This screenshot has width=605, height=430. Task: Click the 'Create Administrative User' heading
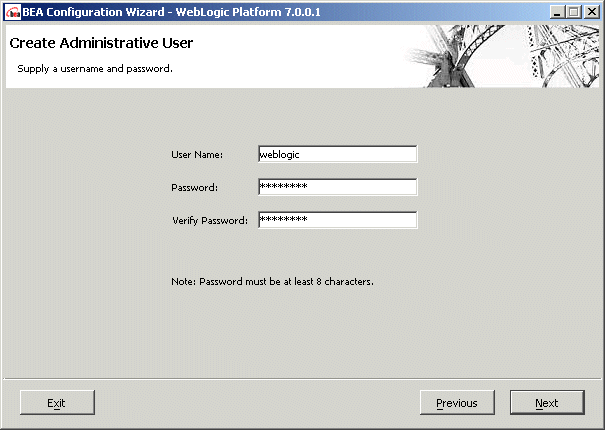[x=101, y=43]
